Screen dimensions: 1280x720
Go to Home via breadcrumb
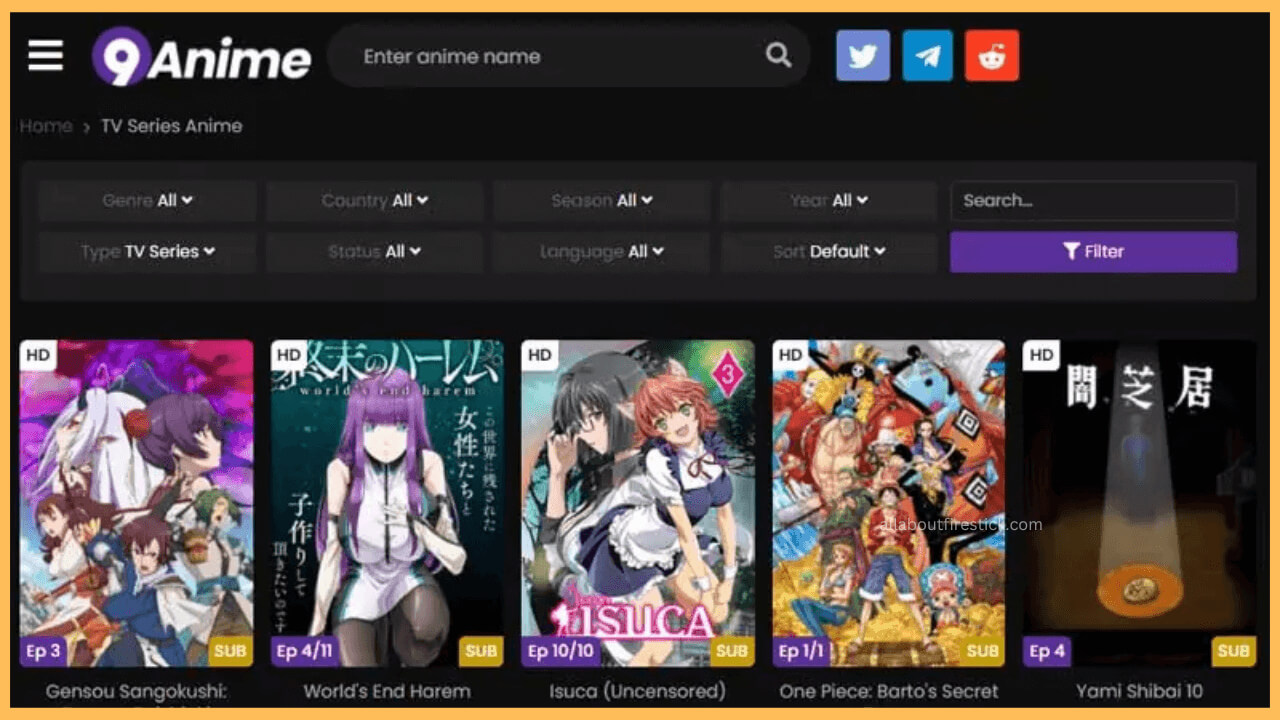point(45,125)
